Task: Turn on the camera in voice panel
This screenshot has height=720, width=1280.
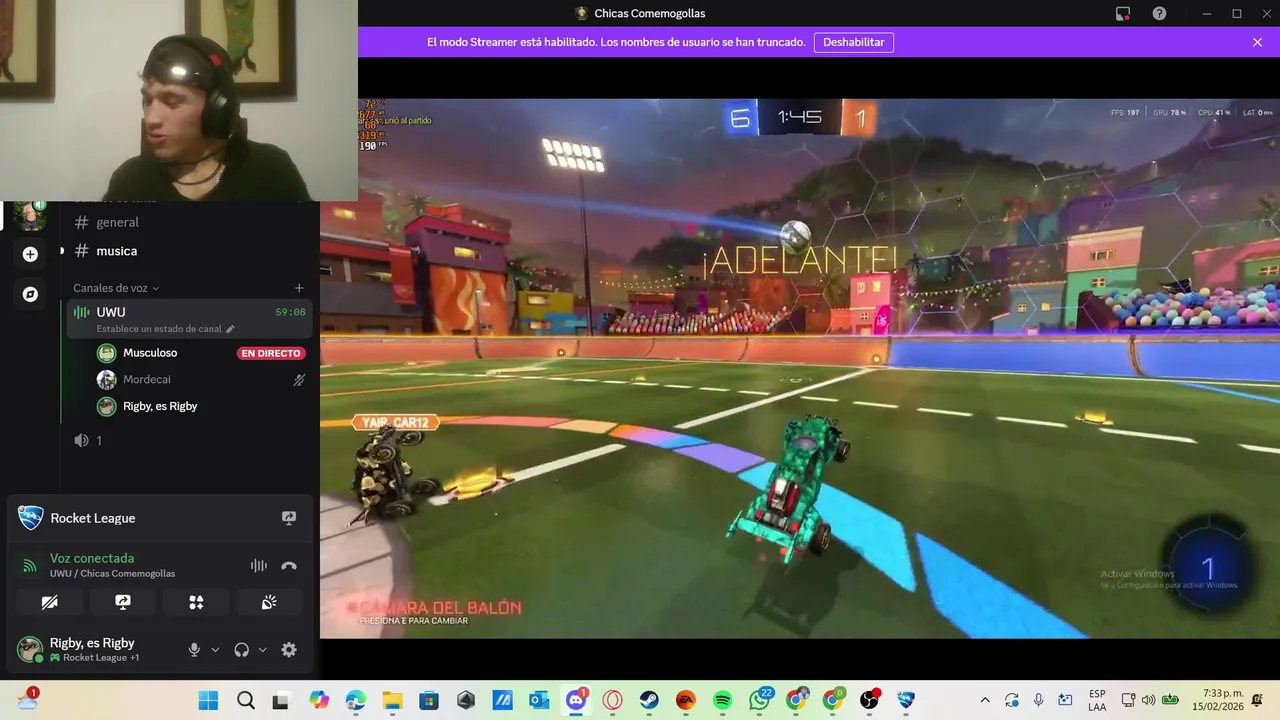Action: (49, 602)
